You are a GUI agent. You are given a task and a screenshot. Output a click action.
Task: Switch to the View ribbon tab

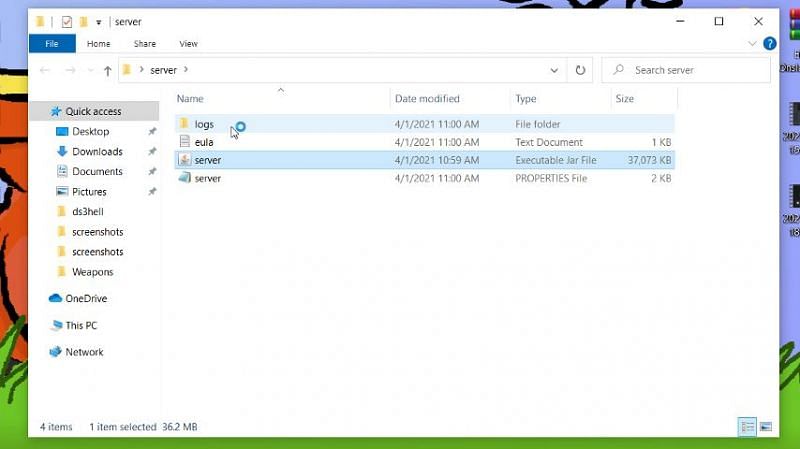188,44
